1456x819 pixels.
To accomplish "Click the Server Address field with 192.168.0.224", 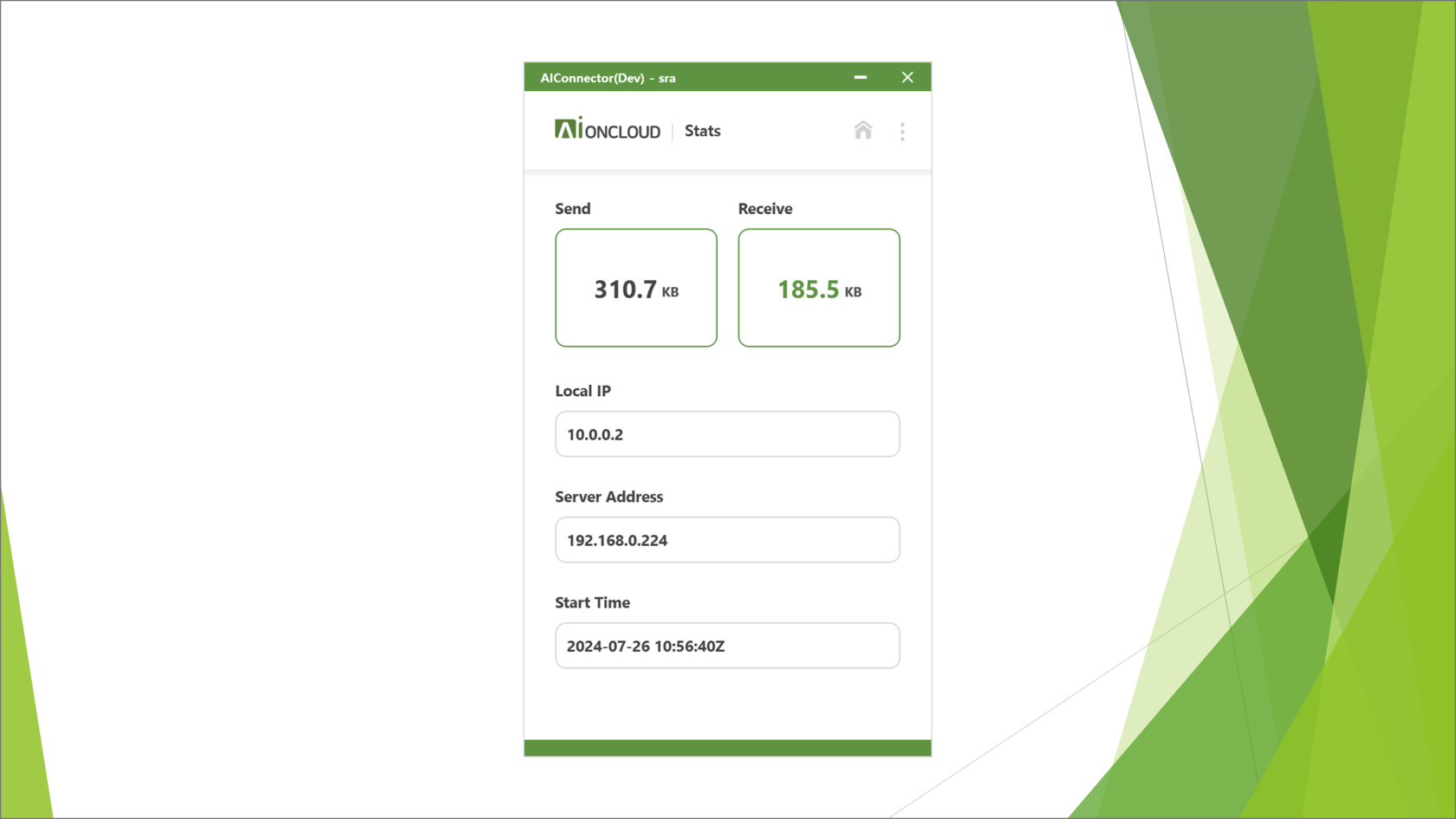I will pyautogui.click(x=727, y=540).
